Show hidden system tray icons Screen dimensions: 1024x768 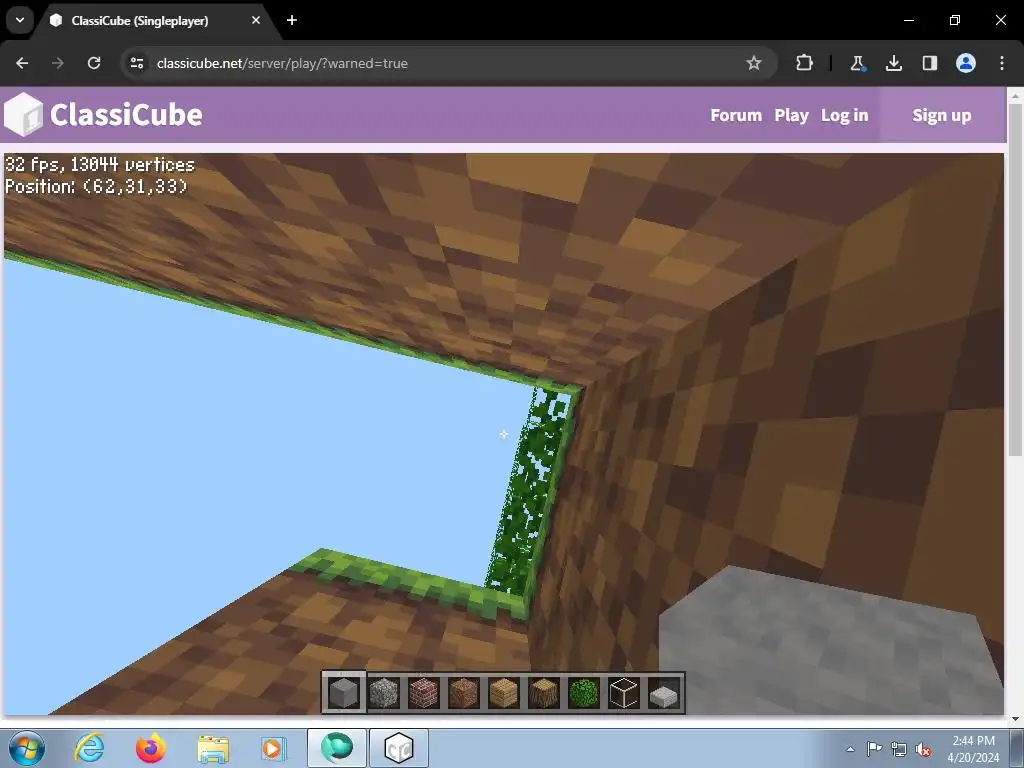click(x=850, y=749)
